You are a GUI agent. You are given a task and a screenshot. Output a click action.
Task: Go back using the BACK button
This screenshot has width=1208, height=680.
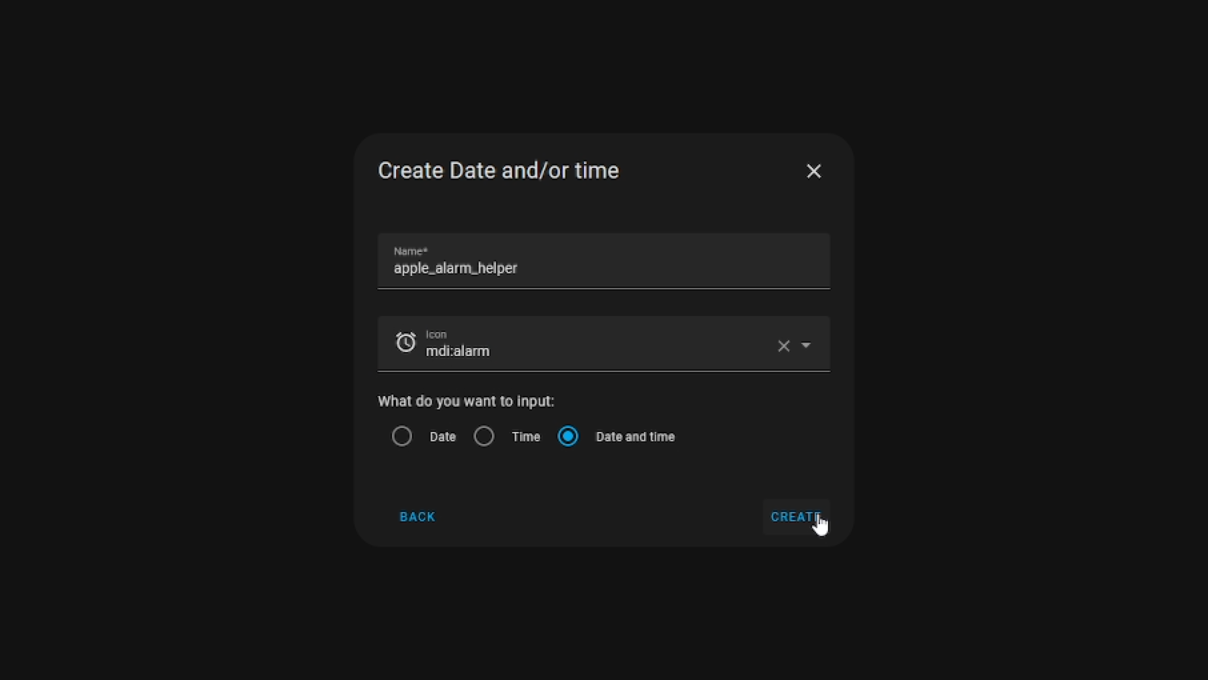pyautogui.click(x=417, y=516)
